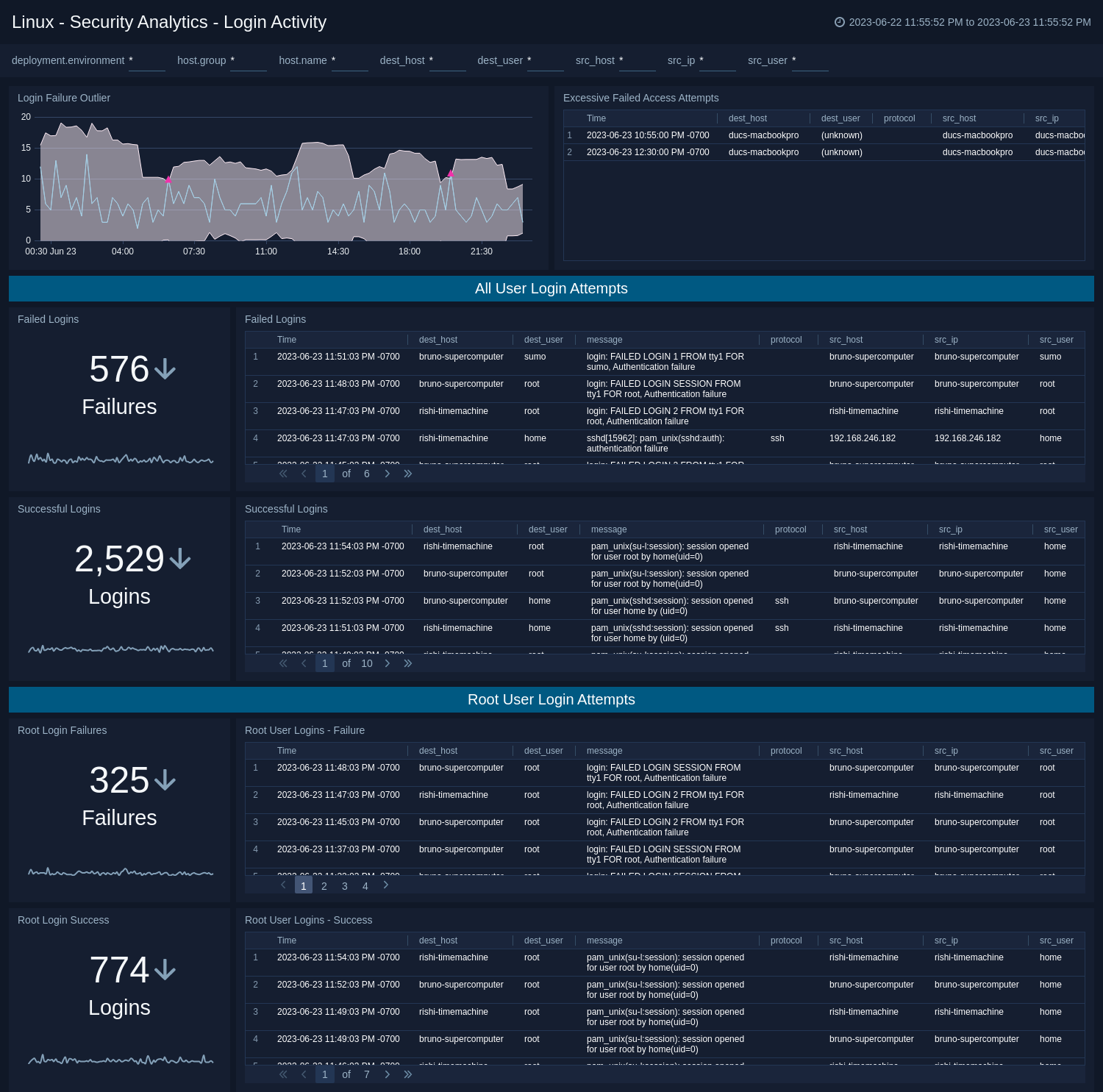
Task: Select page 3 in Root User Logins - Failure
Action: (x=345, y=886)
